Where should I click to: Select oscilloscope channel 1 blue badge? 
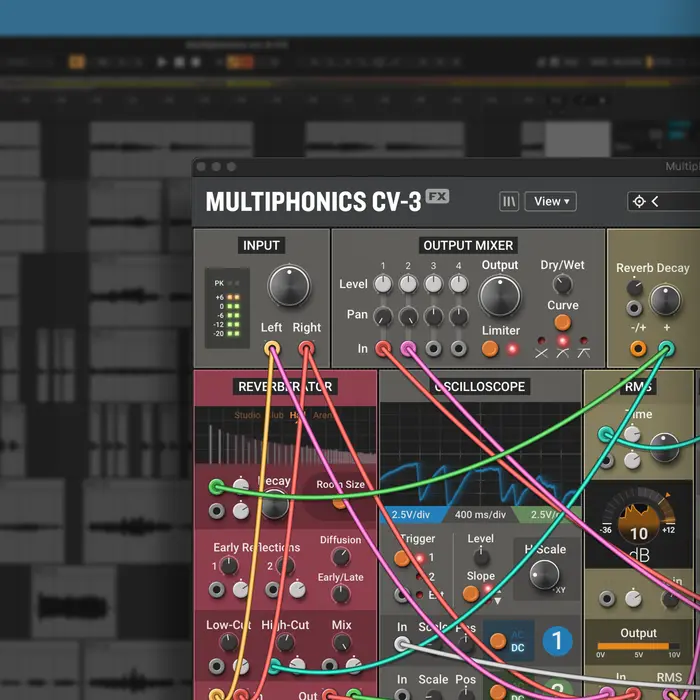click(556, 641)
